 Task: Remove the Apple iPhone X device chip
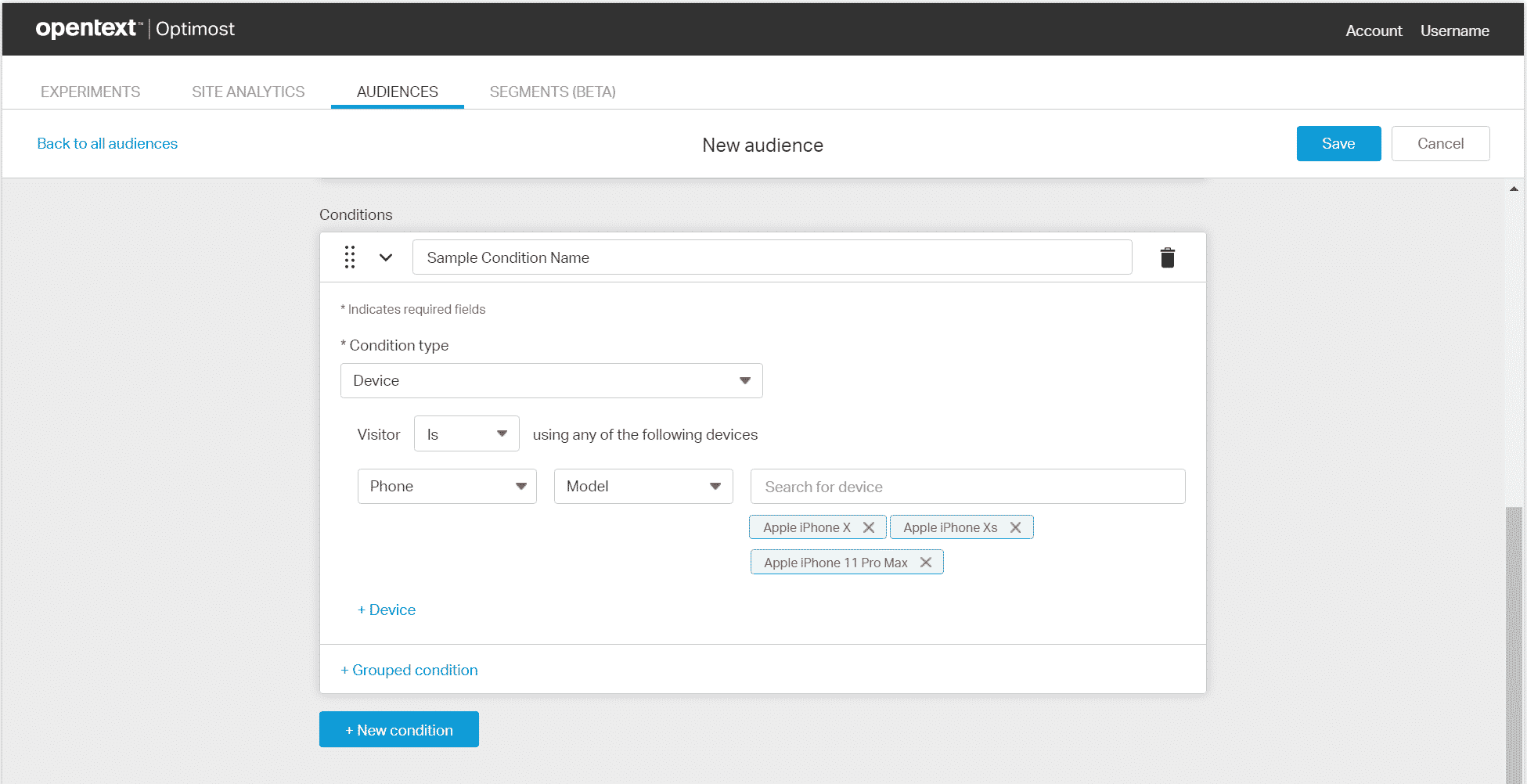tap(869, 527)
